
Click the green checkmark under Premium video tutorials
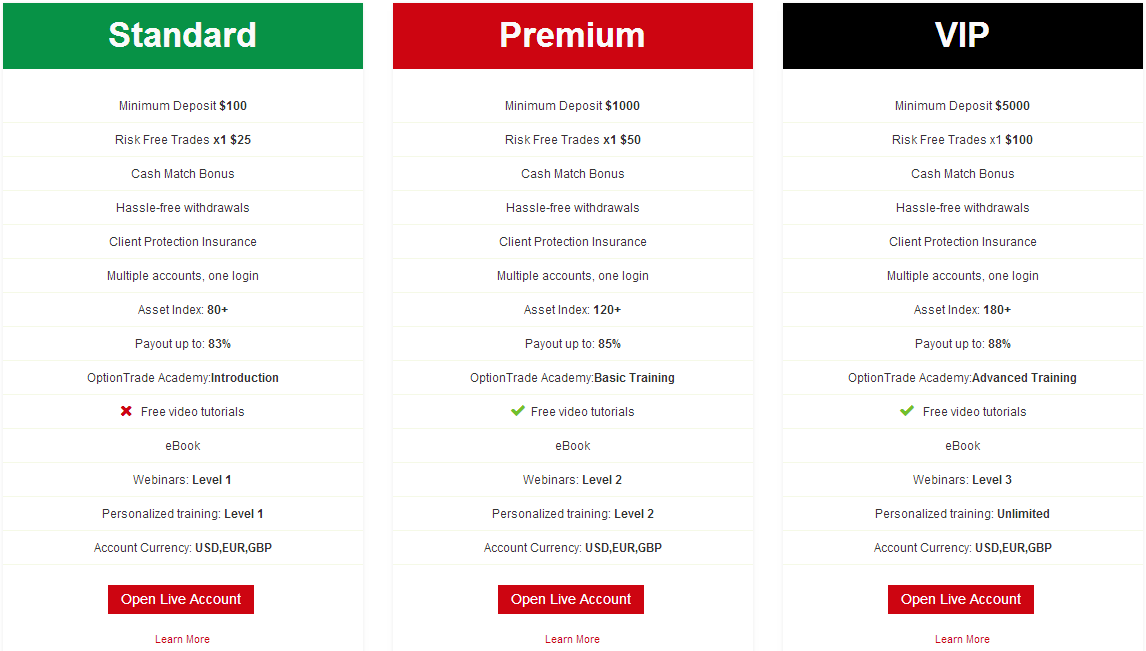(517, 411)
